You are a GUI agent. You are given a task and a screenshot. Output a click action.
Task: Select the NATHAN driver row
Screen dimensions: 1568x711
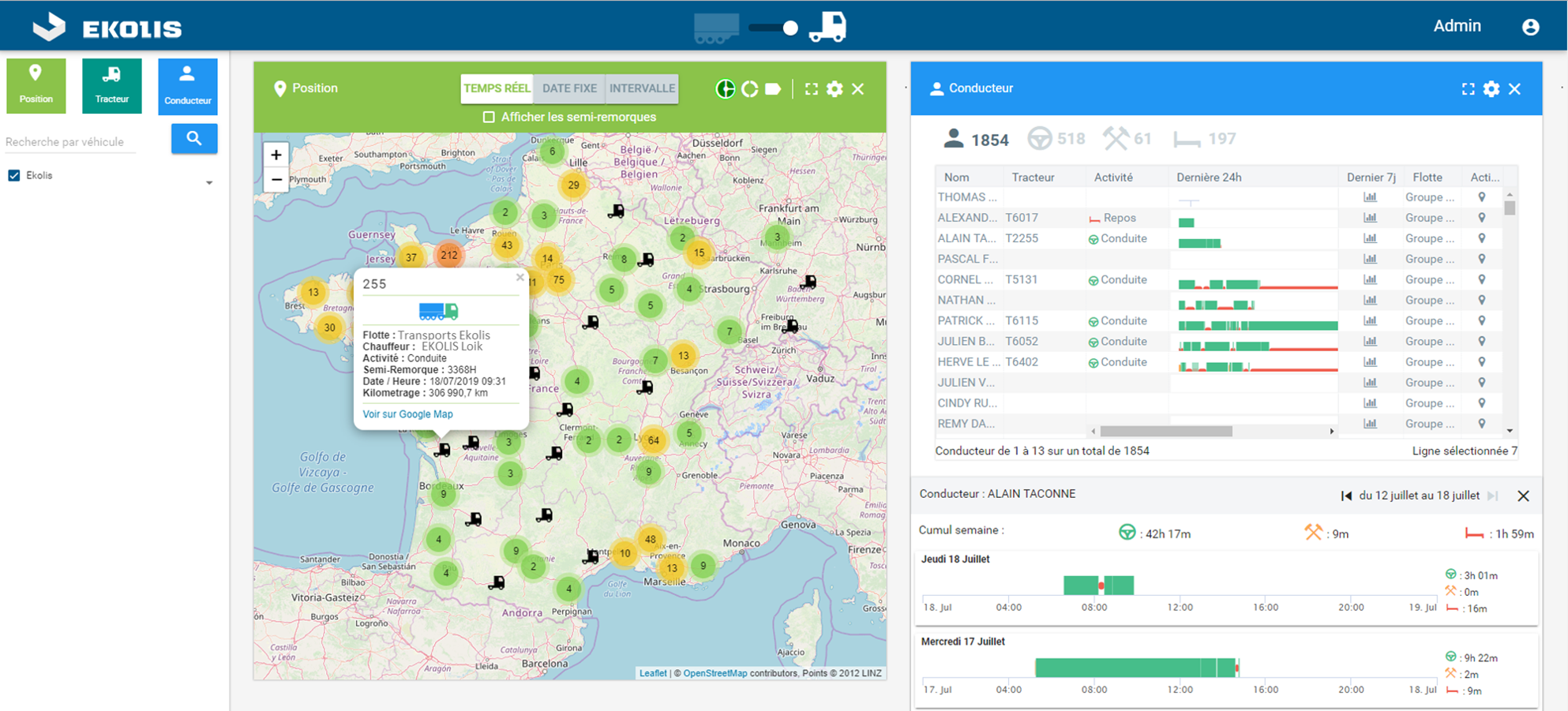1219,301
